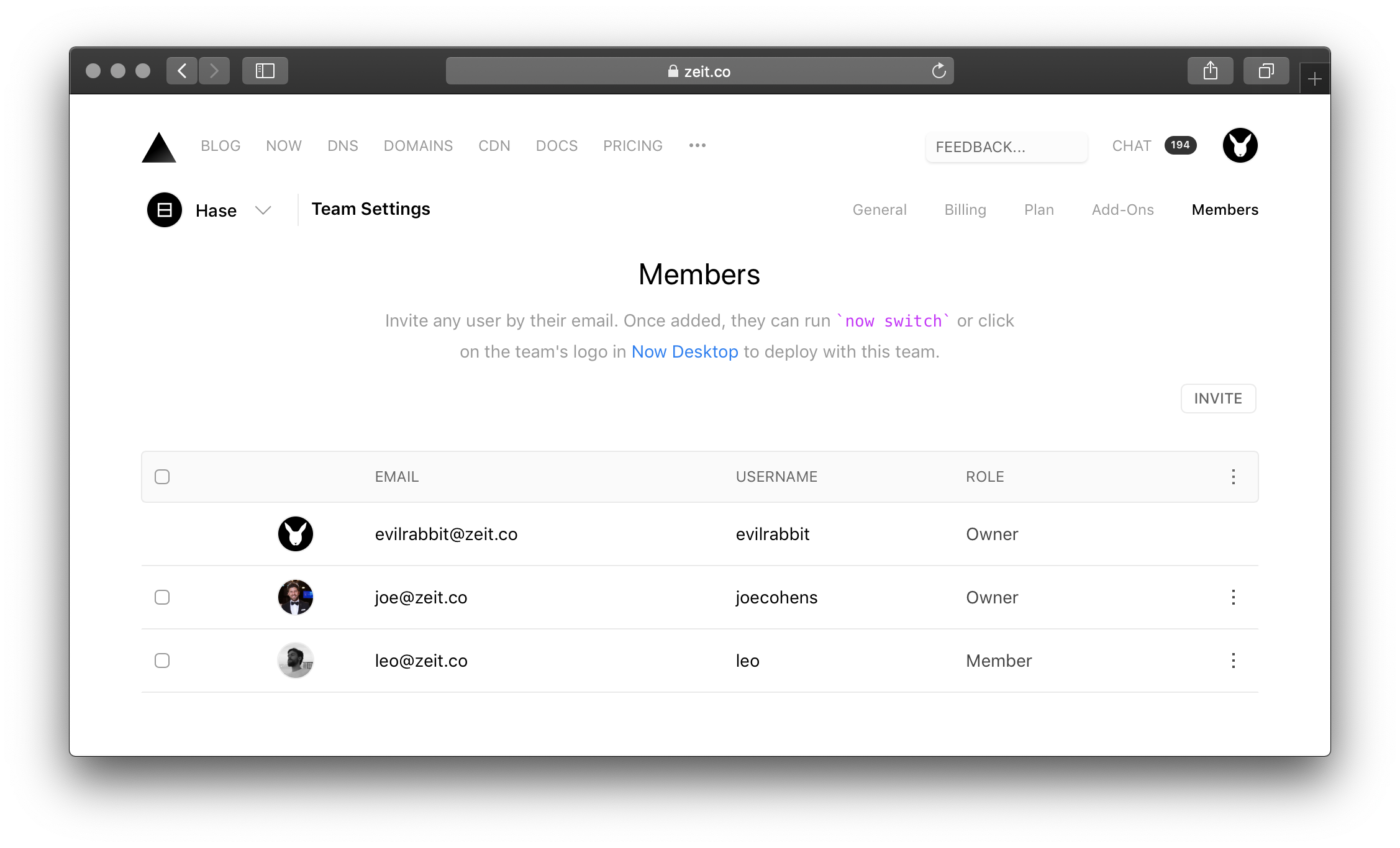Click leo's avatar in members table
The height and width of the screenshot is (848, 1400).
click(295, 661)
